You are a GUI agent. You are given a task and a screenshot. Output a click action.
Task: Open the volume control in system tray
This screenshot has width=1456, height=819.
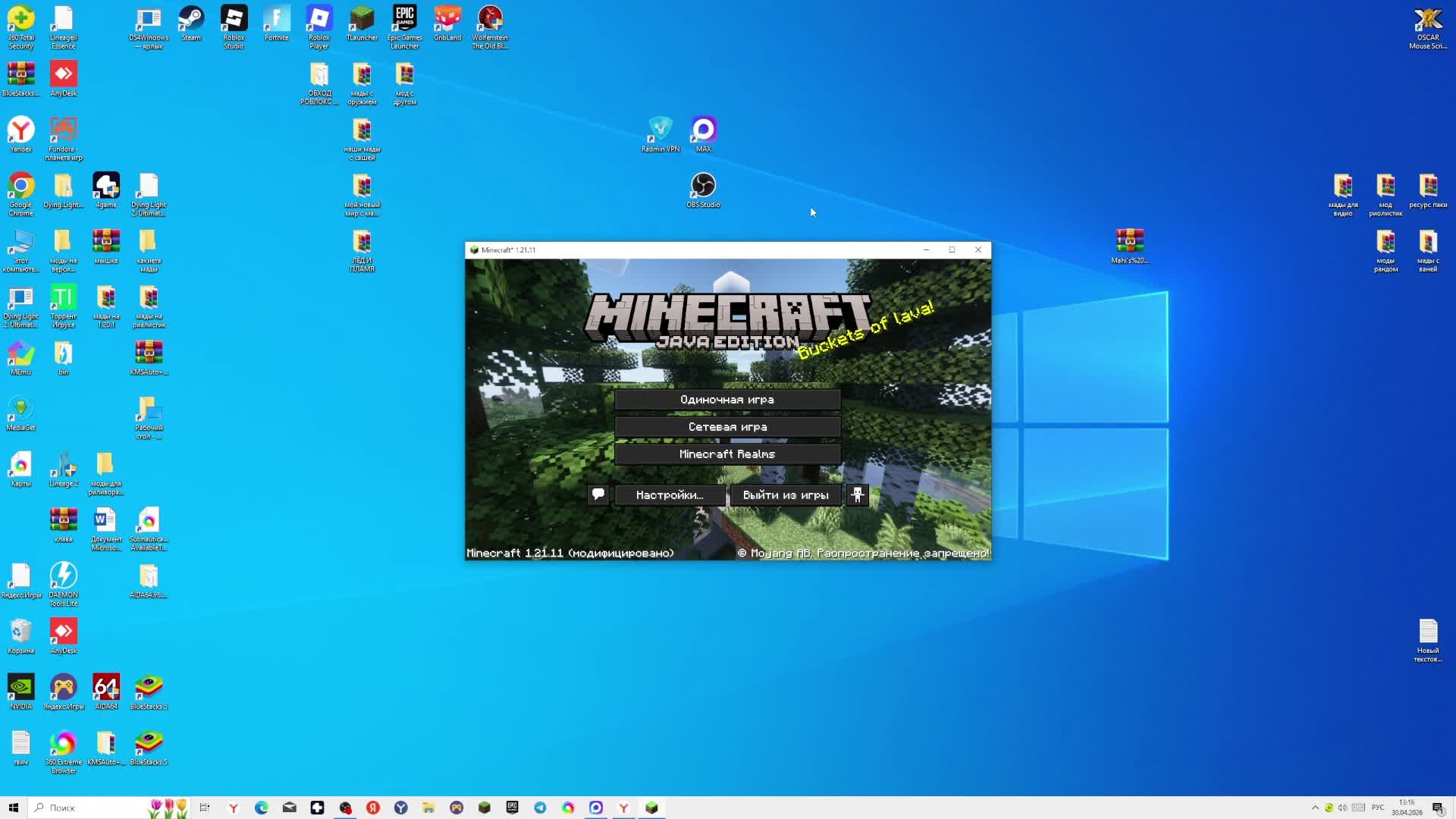[1343, 808]
